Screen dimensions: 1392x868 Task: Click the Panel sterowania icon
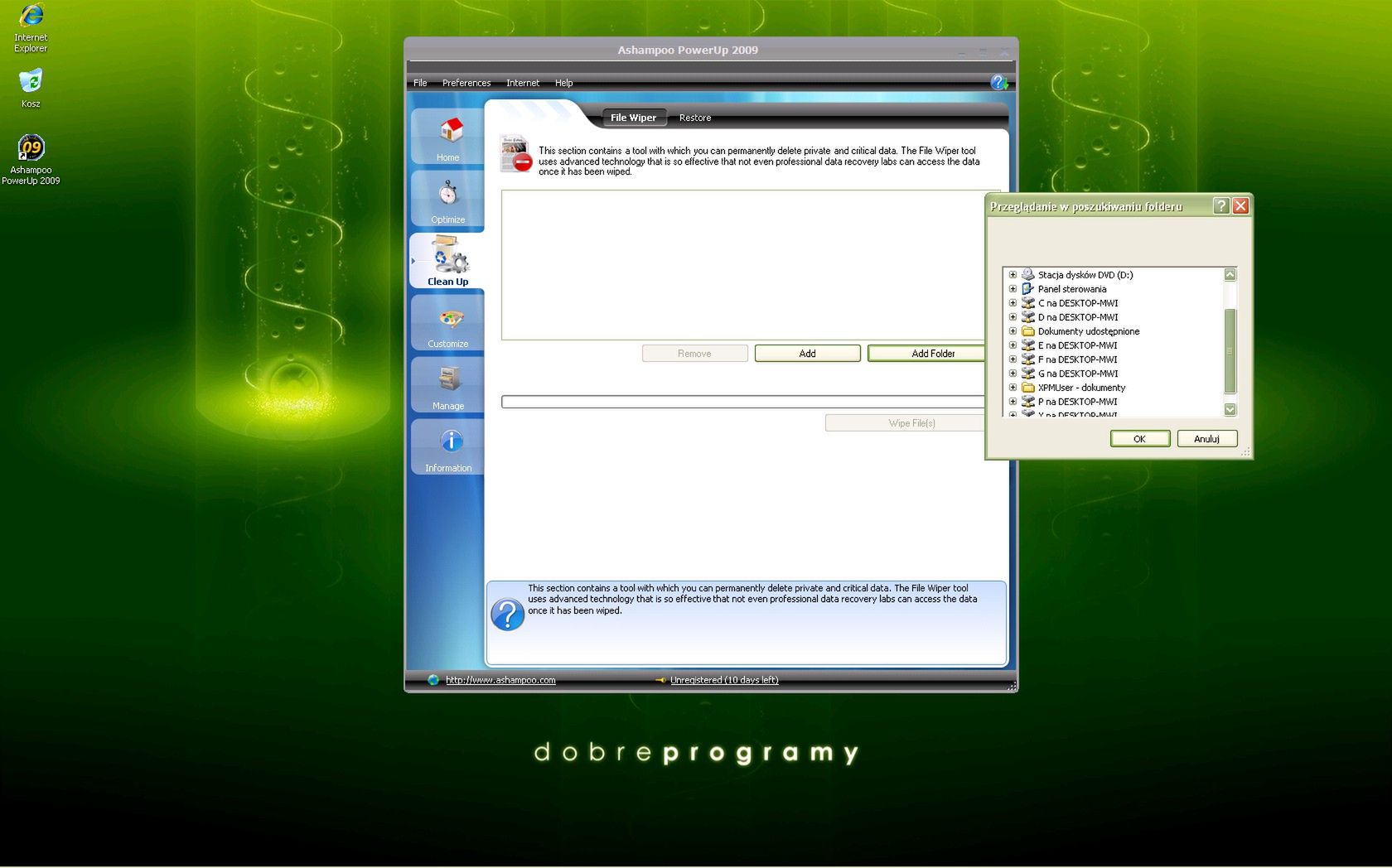[x=1027, y=289]
